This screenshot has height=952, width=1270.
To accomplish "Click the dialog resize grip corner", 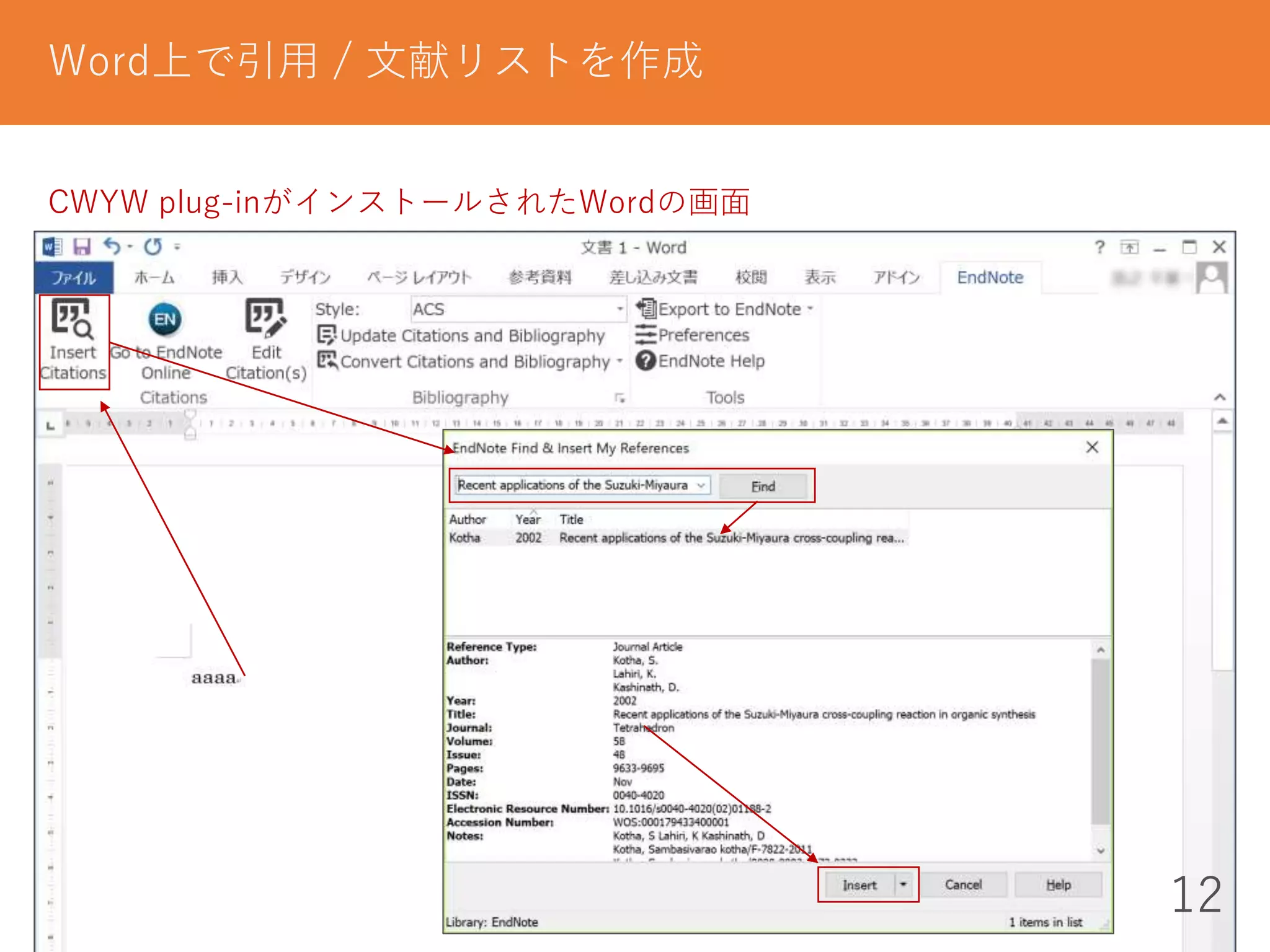I will coord(1105,925).
